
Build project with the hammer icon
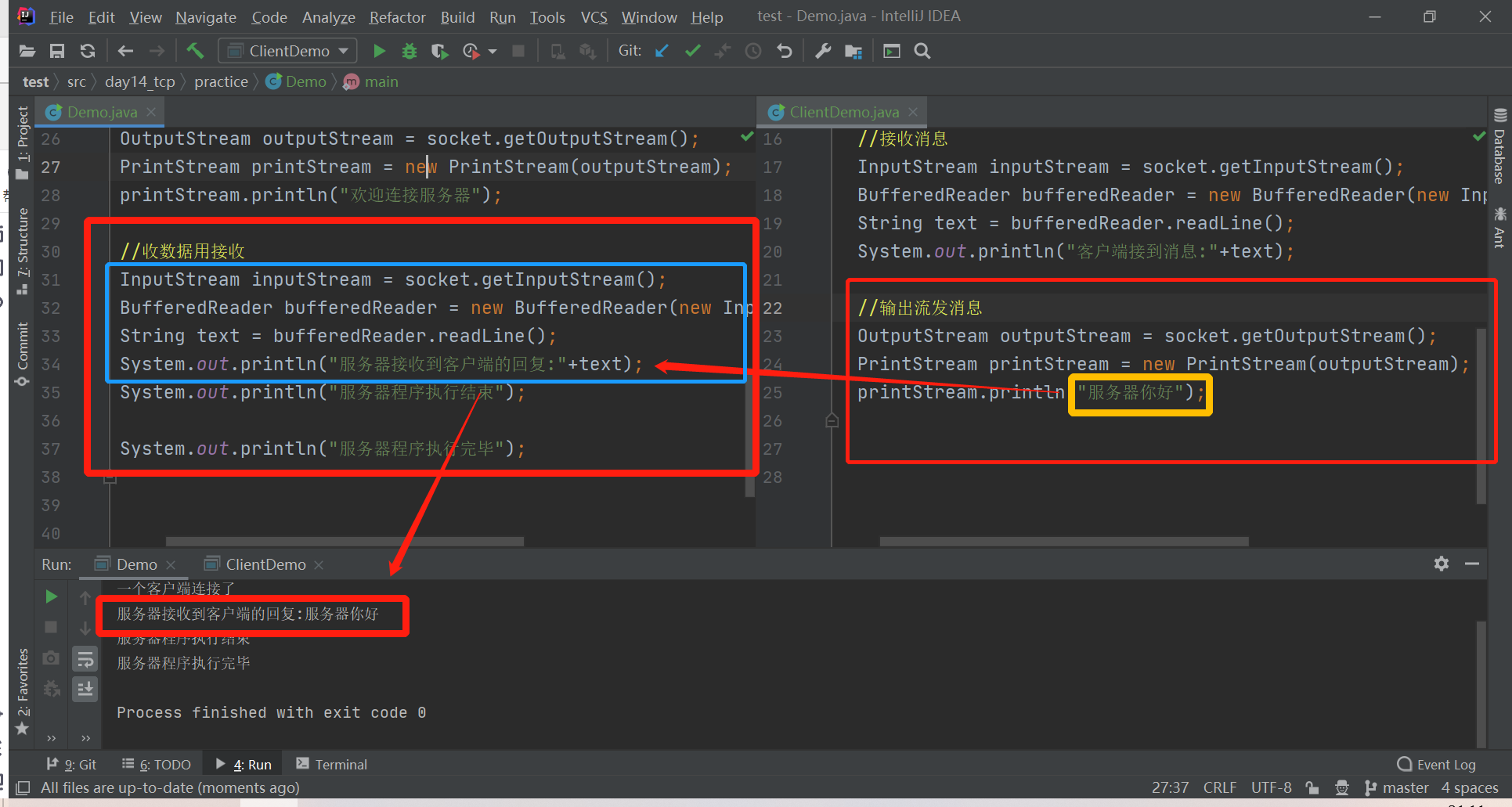(x=195, y=51)
